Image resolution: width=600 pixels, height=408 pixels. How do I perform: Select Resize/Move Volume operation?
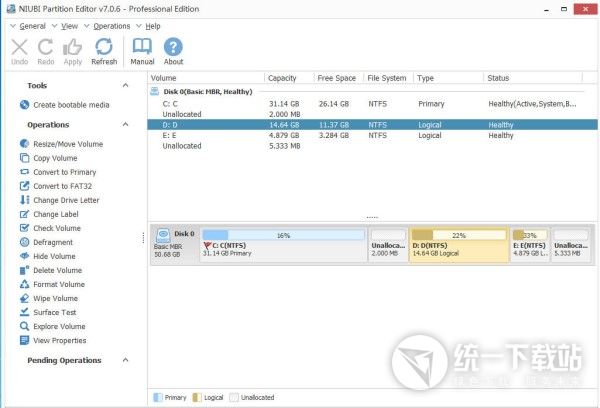[x=68, y=144]
